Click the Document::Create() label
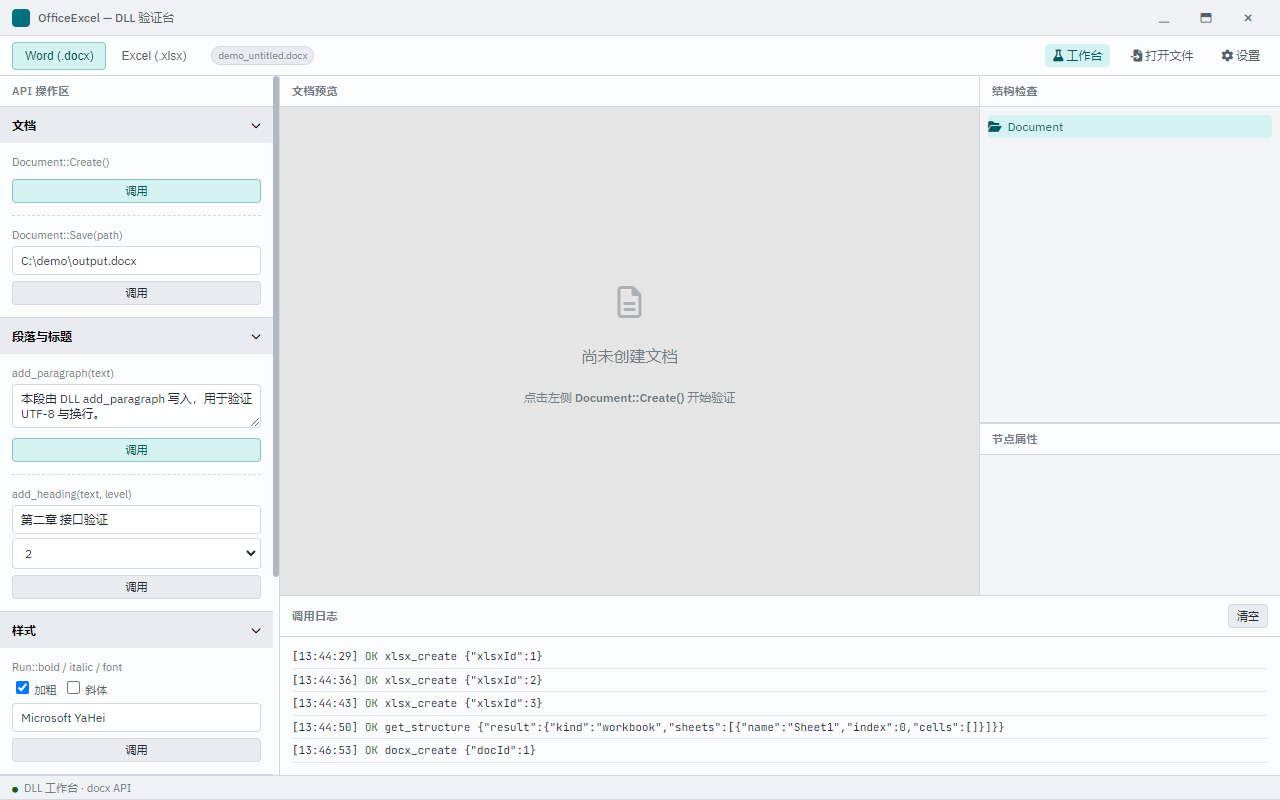Image resolution: width=1280 pixels, height=800 pixels. tap(60, 162)
